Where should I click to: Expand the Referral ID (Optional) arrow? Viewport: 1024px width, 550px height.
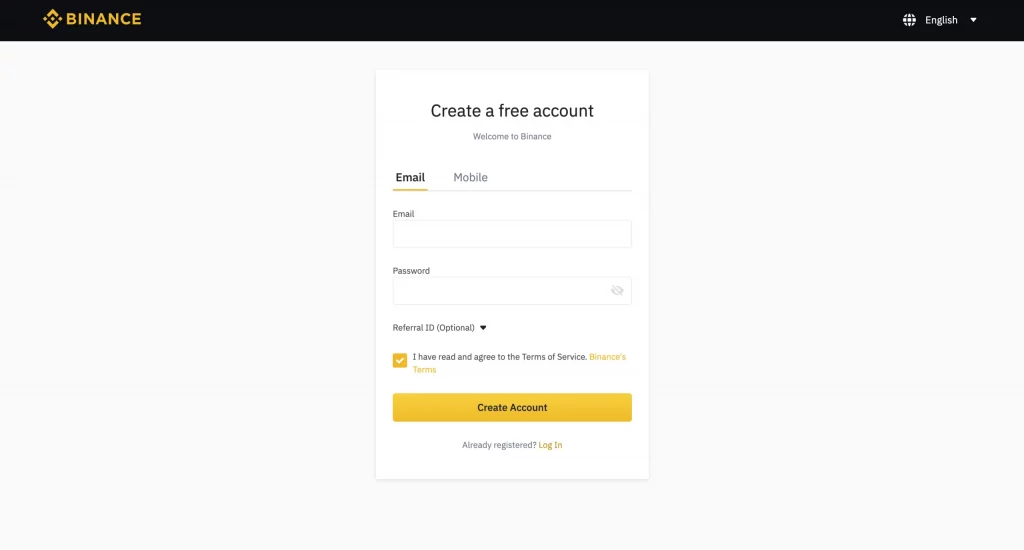483,328
